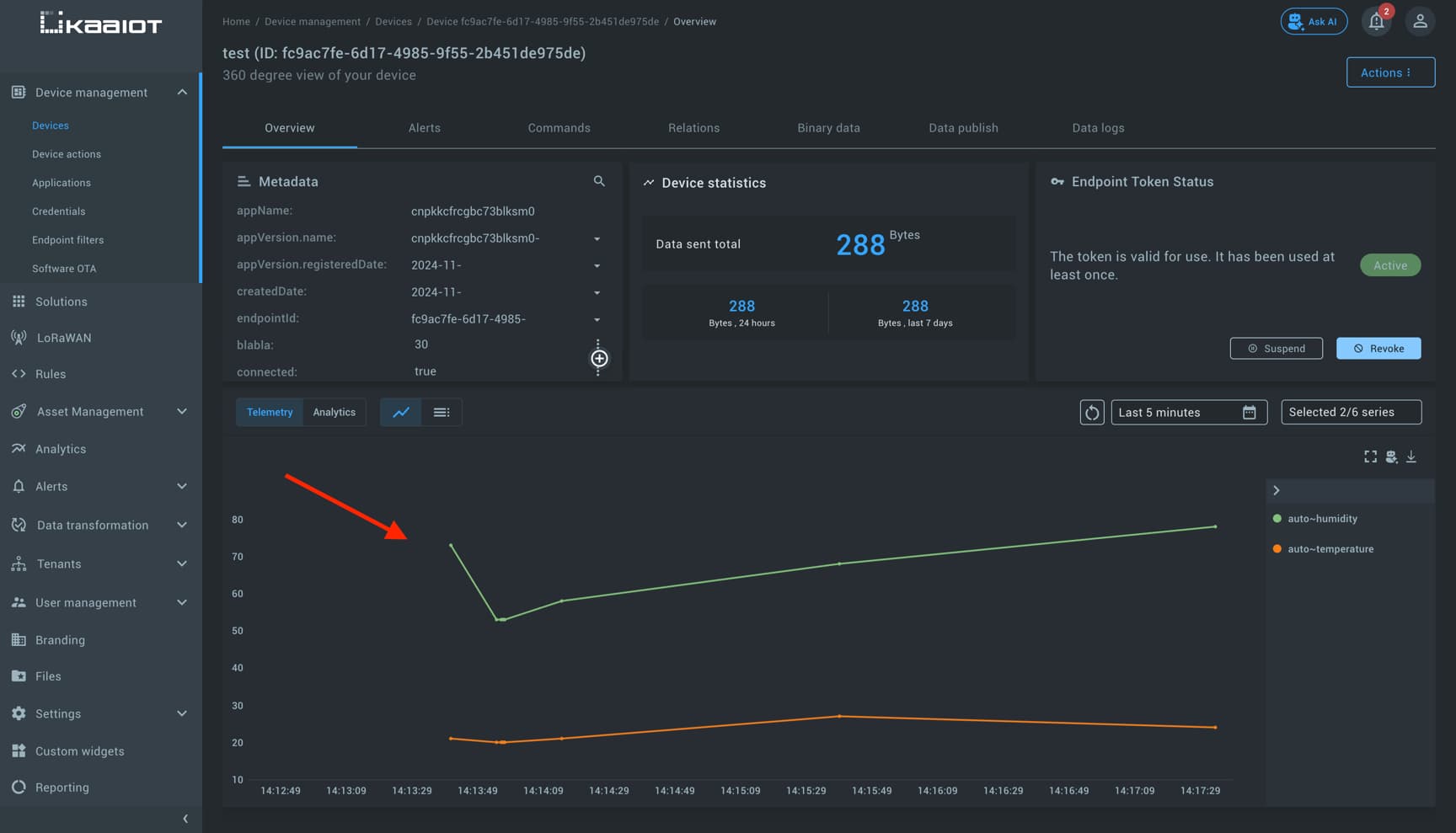Expand the Alerts sidebar menu
1456x833 pixels.
pyautogui.click(x=182, y=486)
